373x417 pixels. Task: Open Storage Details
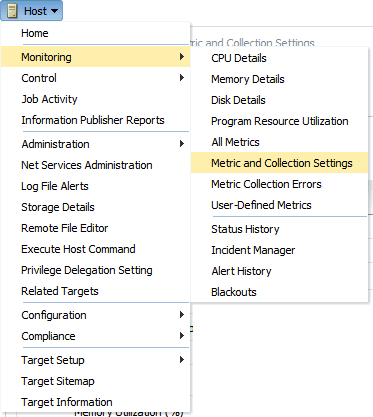58,207
